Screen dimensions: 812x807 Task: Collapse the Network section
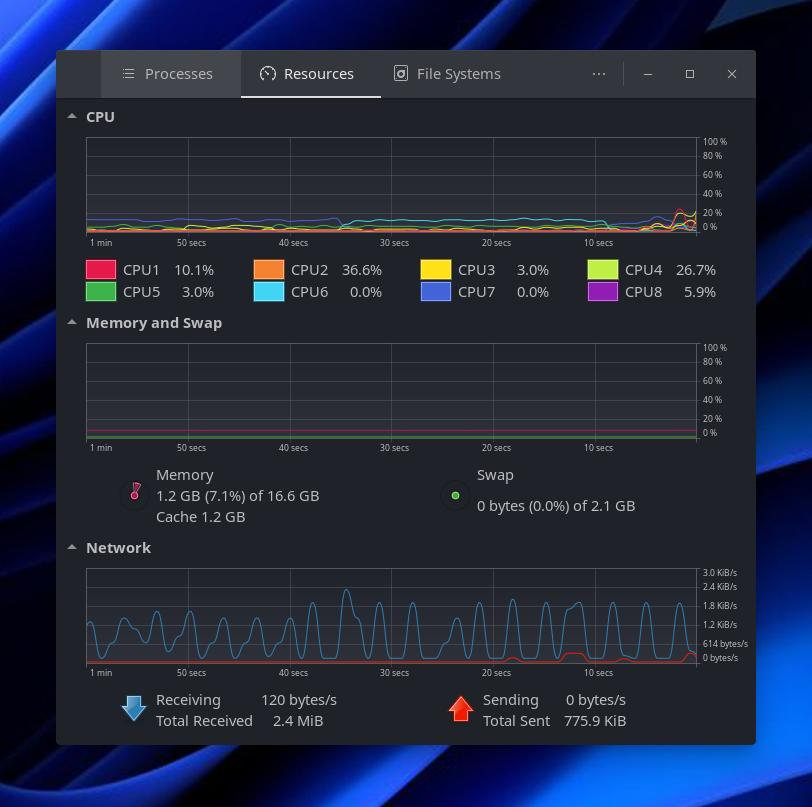pos(72,548)
